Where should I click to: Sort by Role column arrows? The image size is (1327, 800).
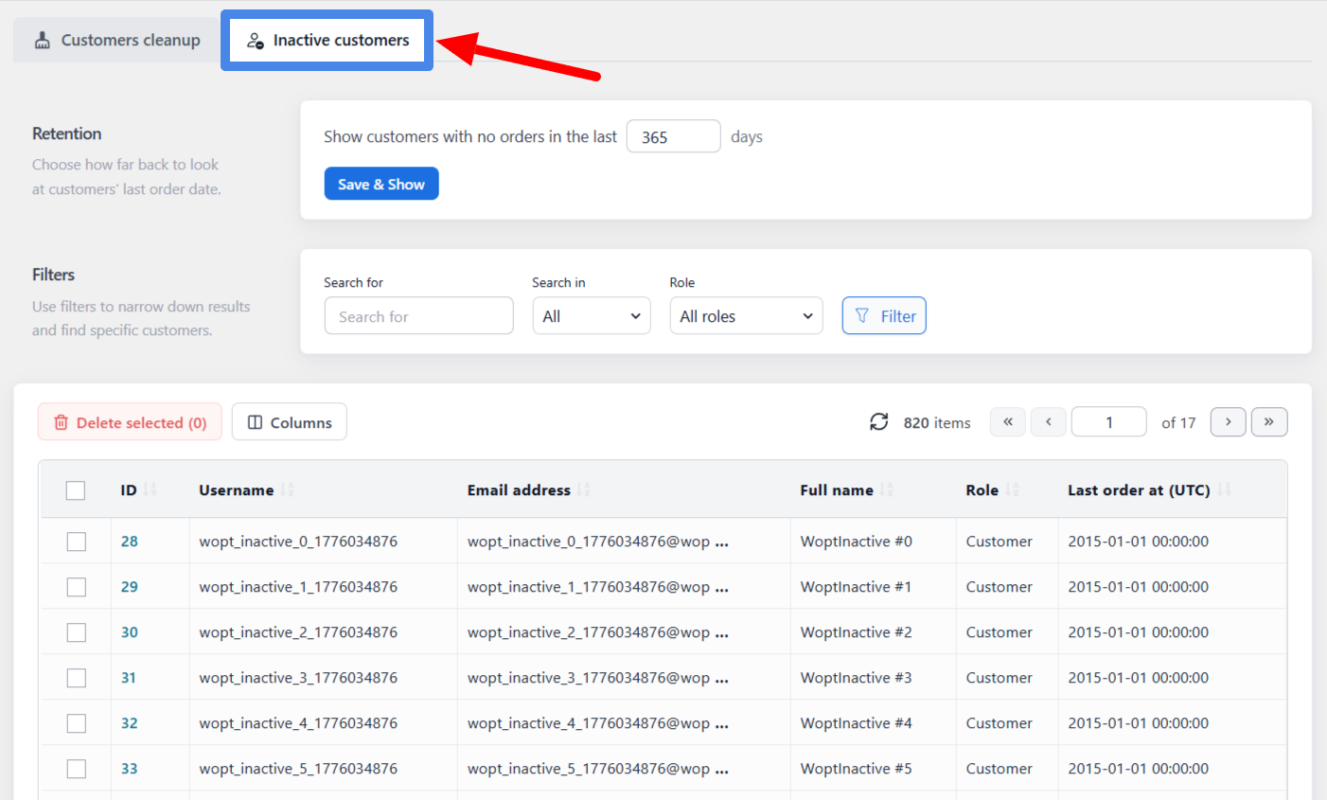point(1012,490)
